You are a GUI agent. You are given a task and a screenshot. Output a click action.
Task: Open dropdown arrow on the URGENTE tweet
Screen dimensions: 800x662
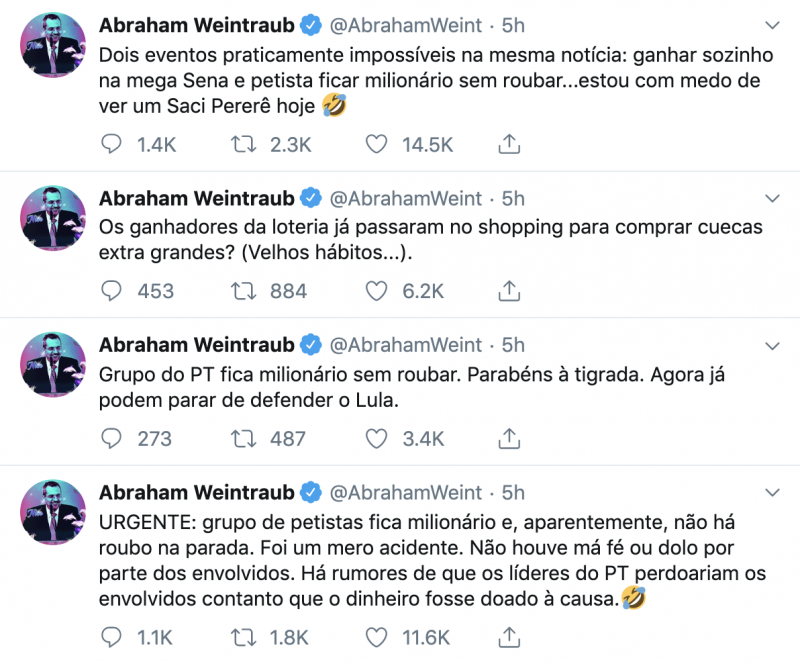771,493
